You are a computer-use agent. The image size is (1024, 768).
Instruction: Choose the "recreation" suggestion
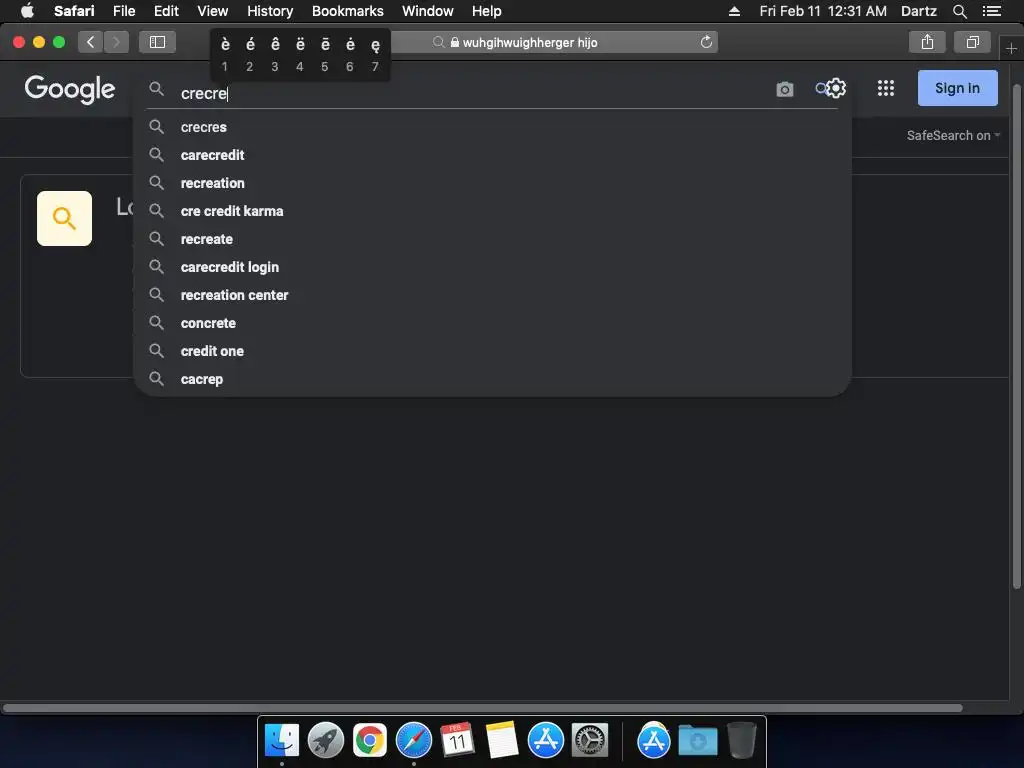[x=492, y=183]
